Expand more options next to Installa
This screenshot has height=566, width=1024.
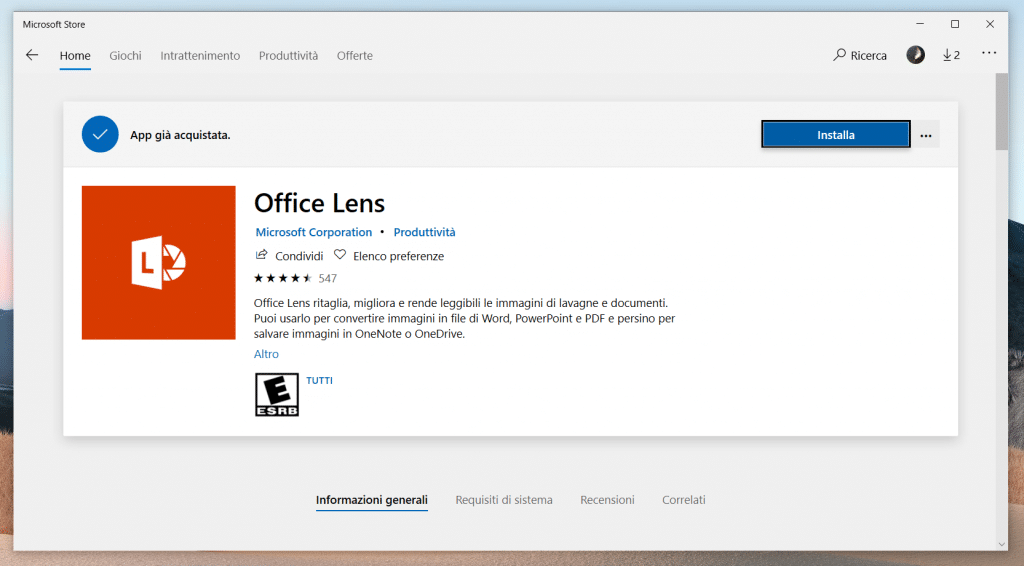pos(926,135)
